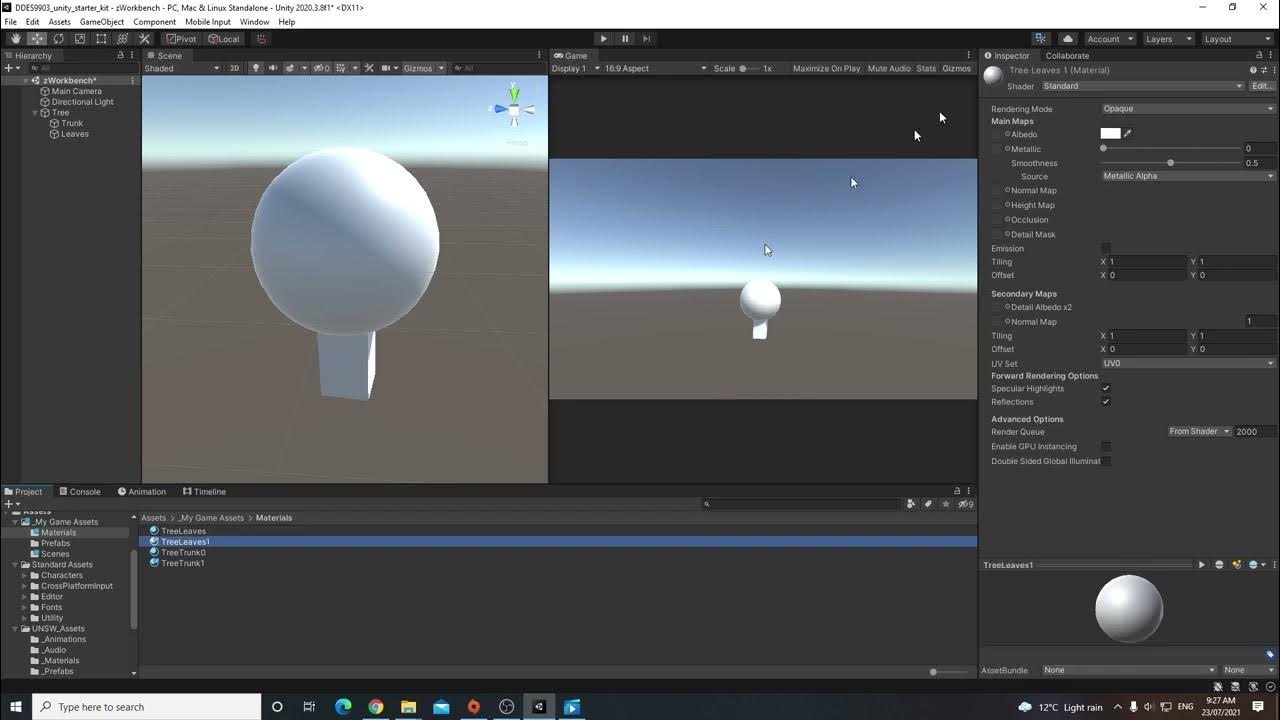Image resolution: width=1280 pixels, height=720 pixels.
Task: Click the Metallic slider
Action: click(1171, 148)
